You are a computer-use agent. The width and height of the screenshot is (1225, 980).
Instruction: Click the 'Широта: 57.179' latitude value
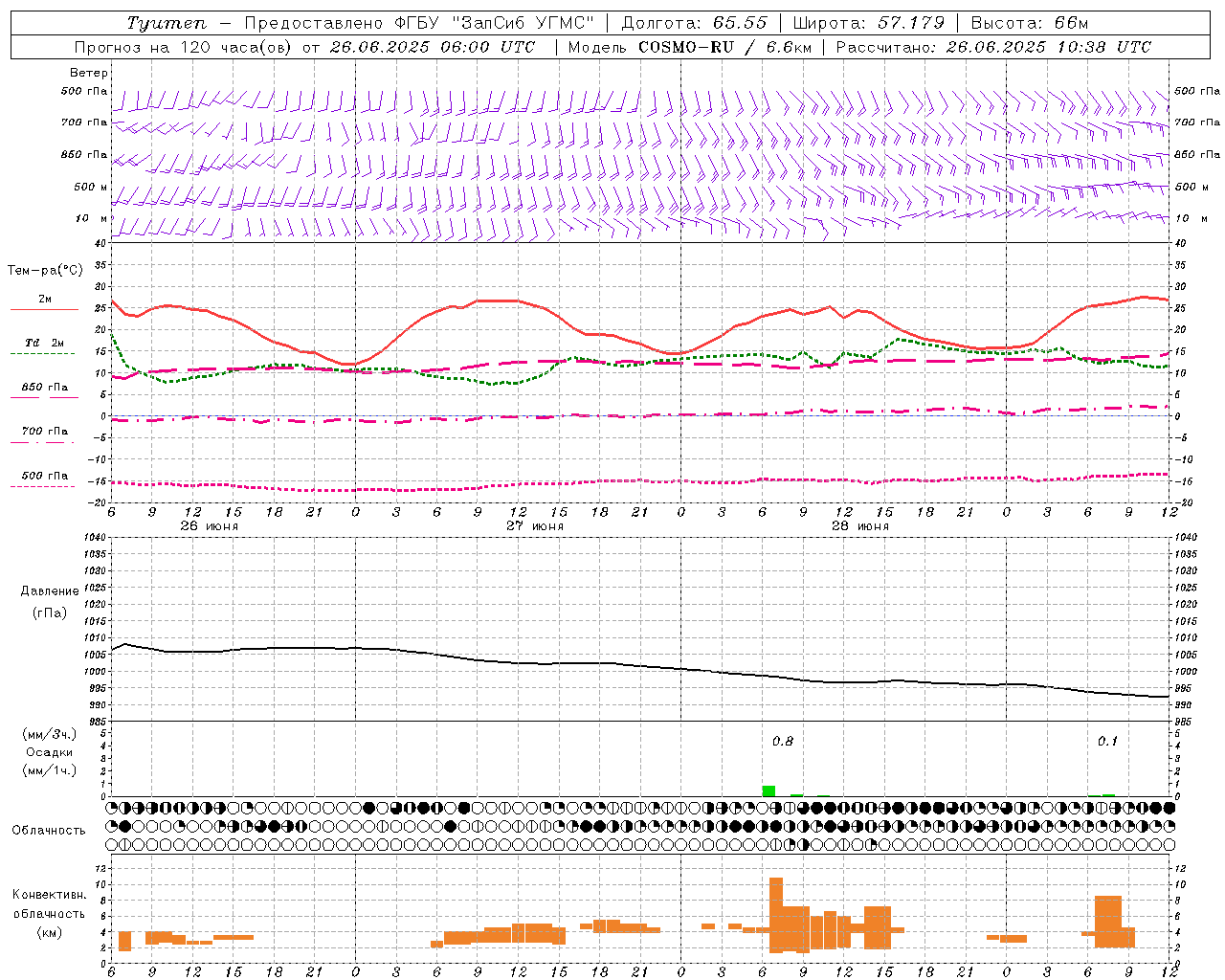tap(869, 23)
